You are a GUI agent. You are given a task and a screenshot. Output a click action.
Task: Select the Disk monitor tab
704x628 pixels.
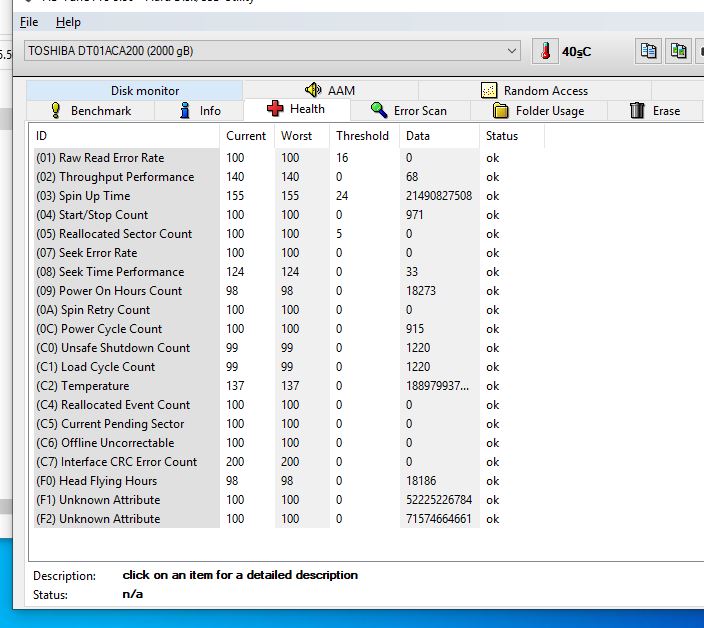pos(145,91)
